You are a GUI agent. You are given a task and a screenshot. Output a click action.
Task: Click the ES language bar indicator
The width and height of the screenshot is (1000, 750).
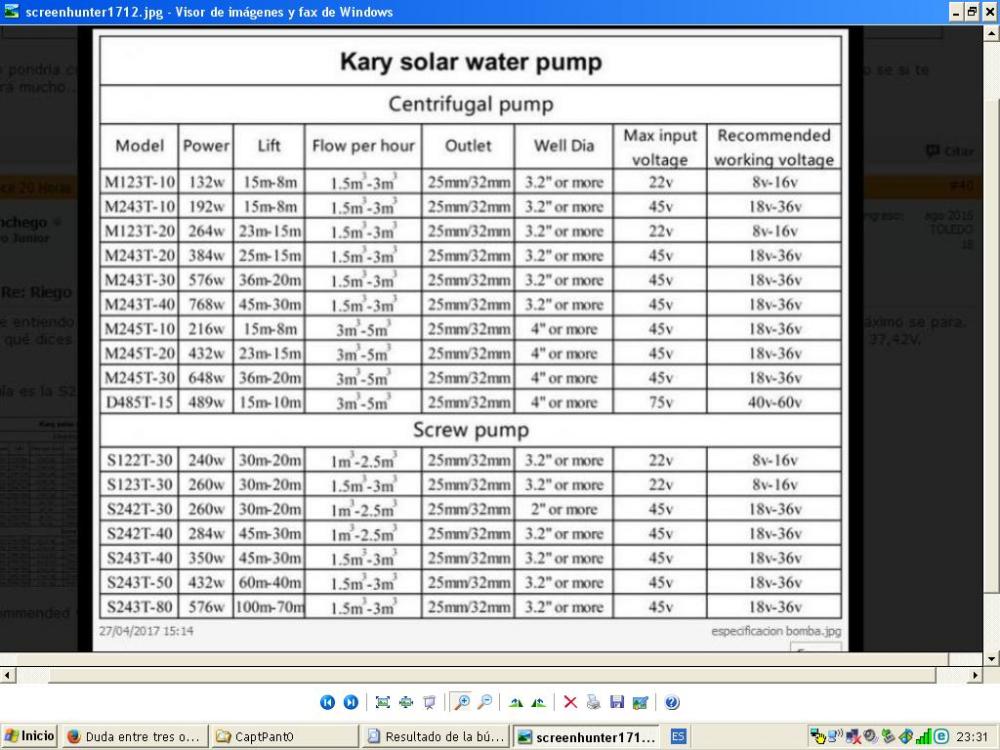679,737
